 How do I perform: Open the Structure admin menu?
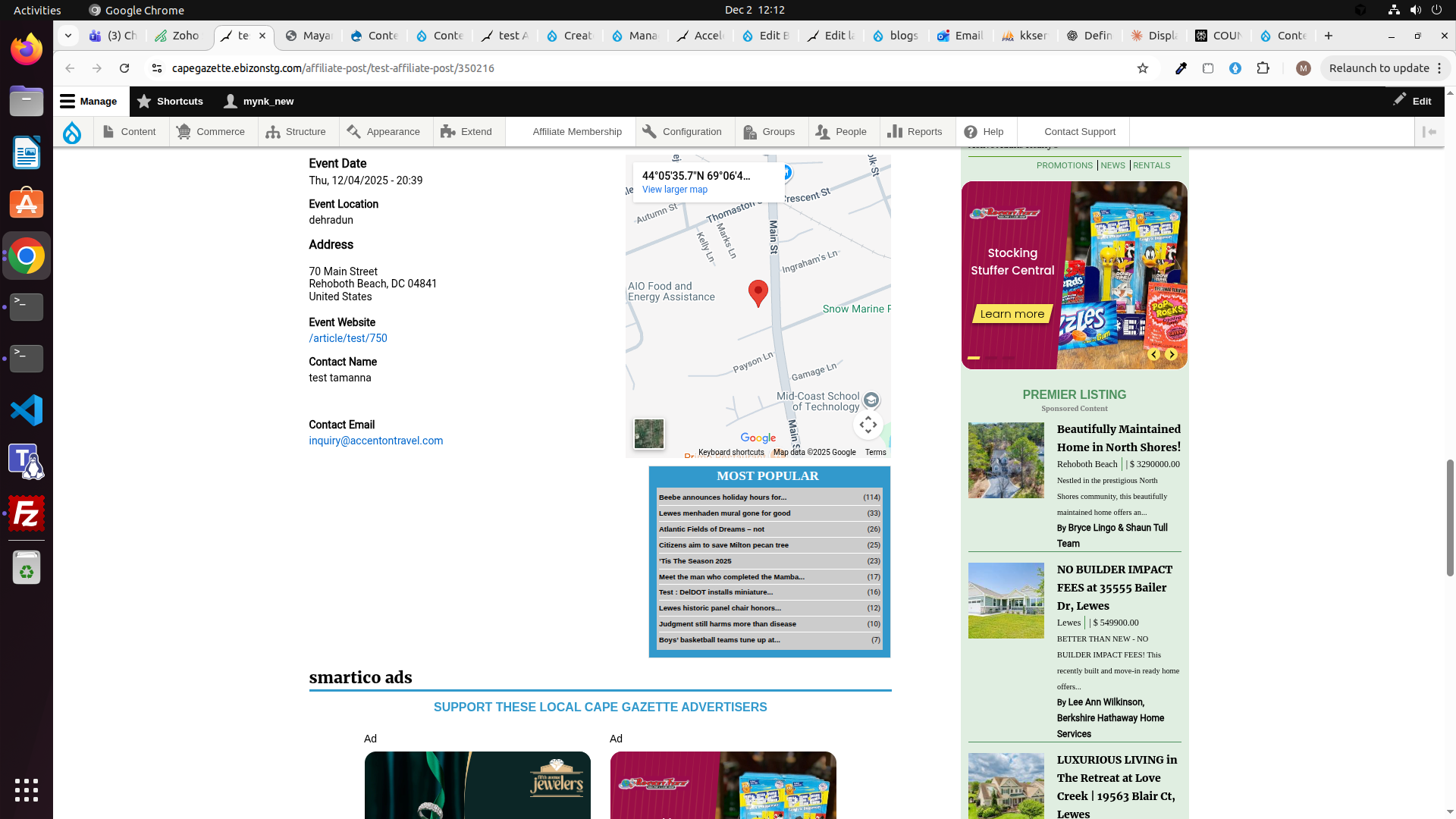click(297, 132)
